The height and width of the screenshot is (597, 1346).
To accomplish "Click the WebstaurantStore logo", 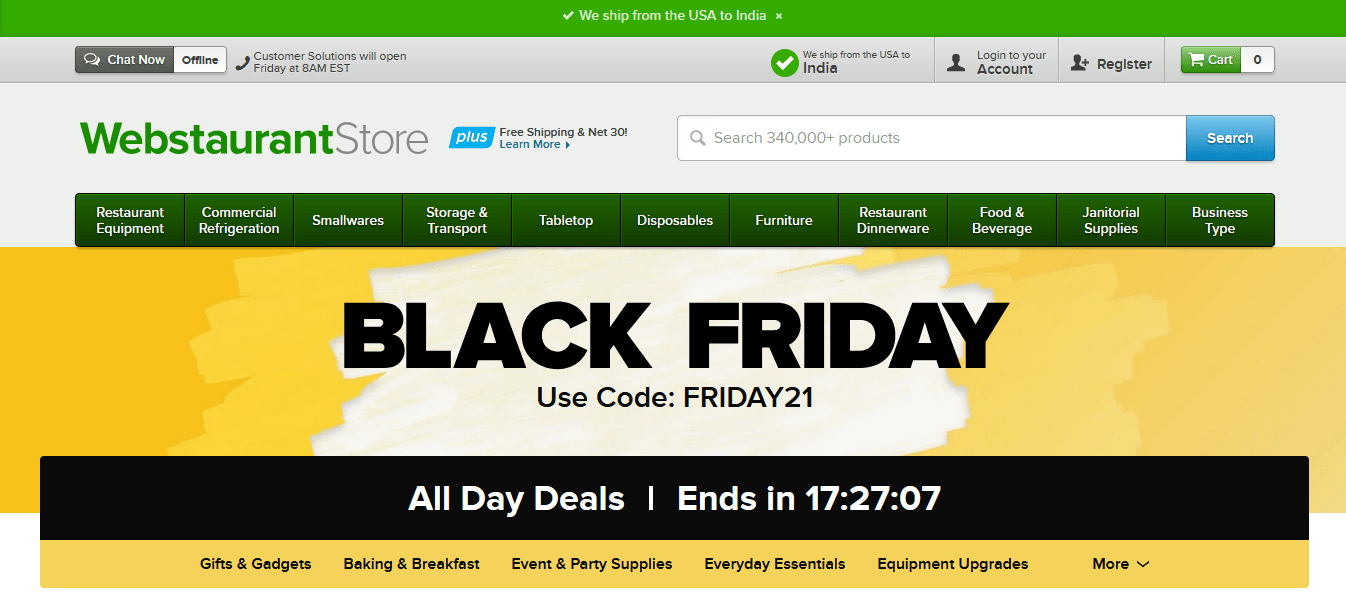I will click(254, 138).
